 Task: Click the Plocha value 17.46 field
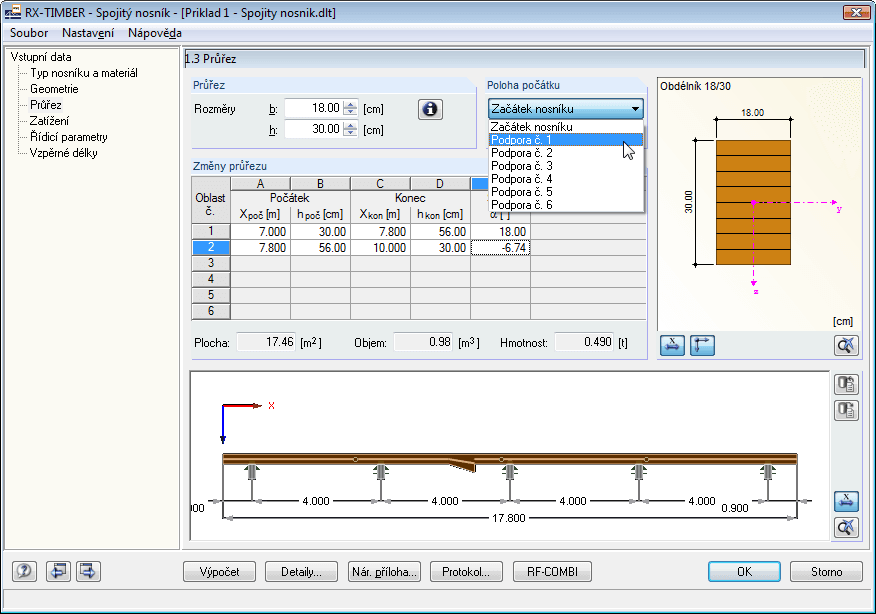pyautogui.click(x=266, y=342)
